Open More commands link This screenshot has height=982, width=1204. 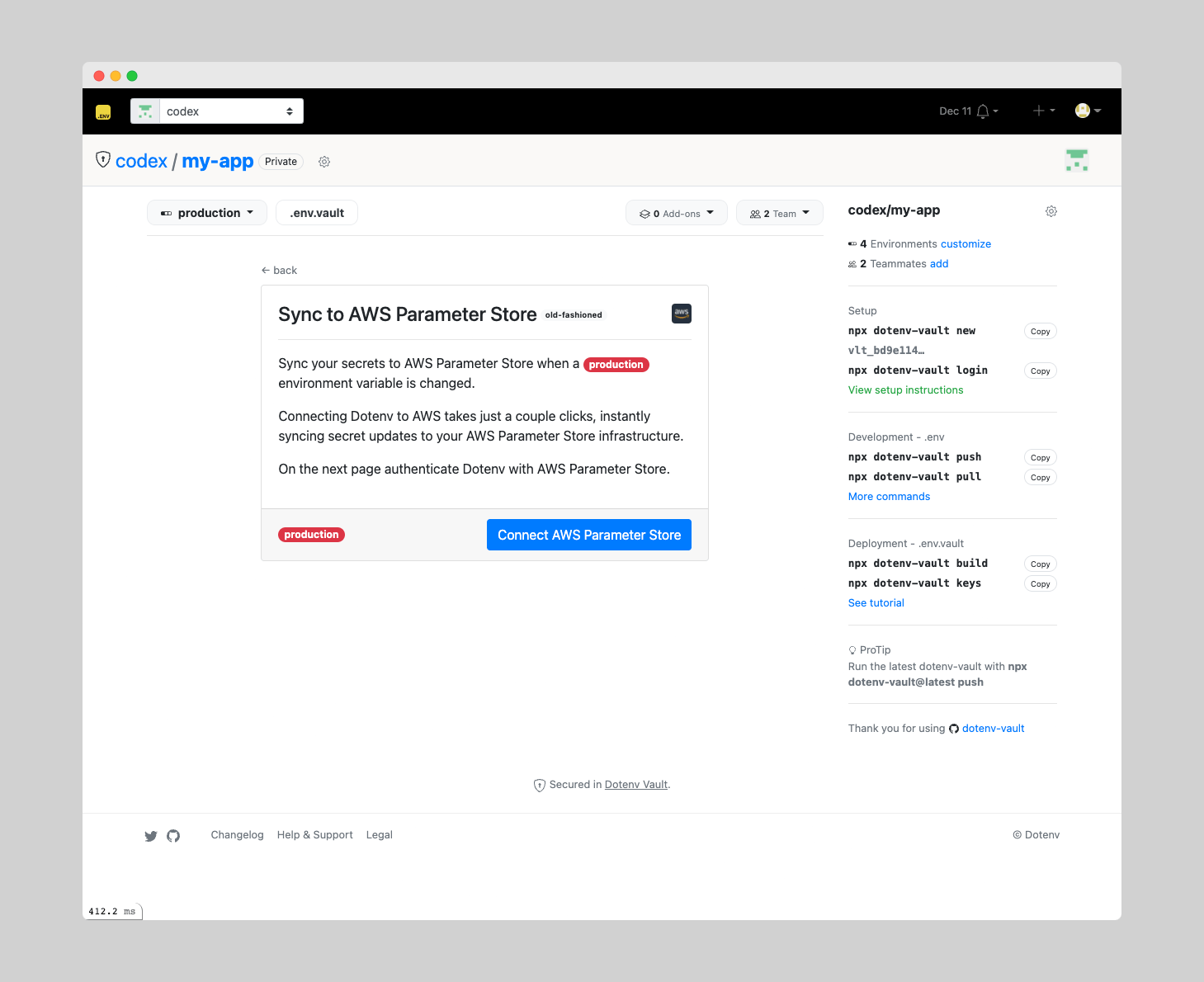tap(889, 497)
